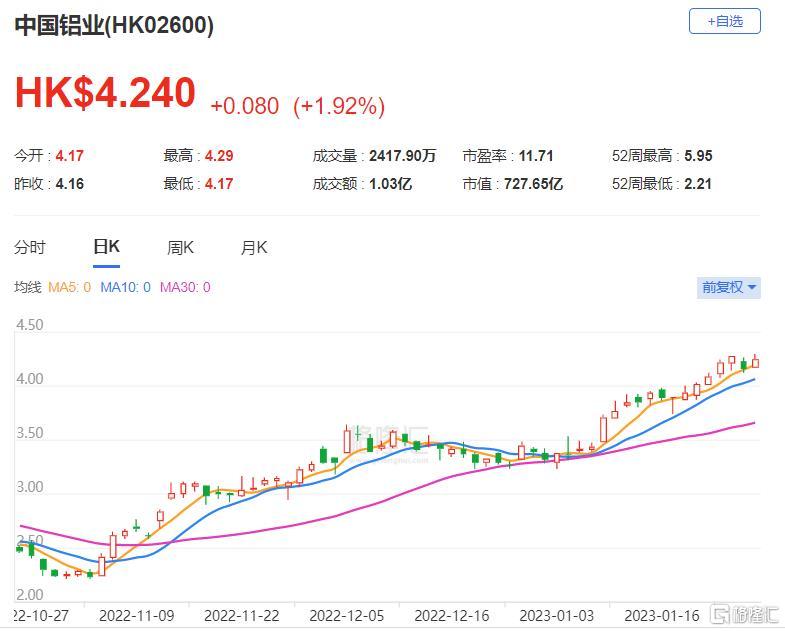Click the 均线 moving averages label
The image size is (785, 631).
point(28,287)
